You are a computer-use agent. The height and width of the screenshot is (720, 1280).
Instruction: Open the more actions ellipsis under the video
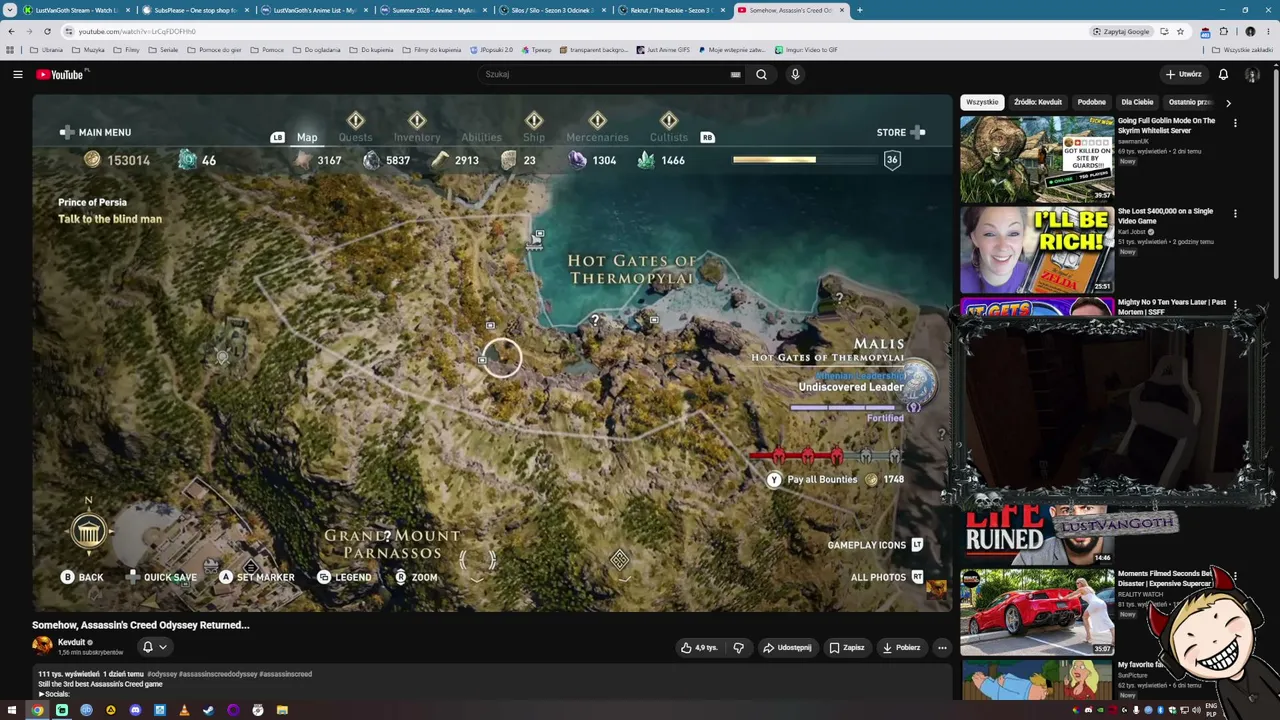coord(942,647)
